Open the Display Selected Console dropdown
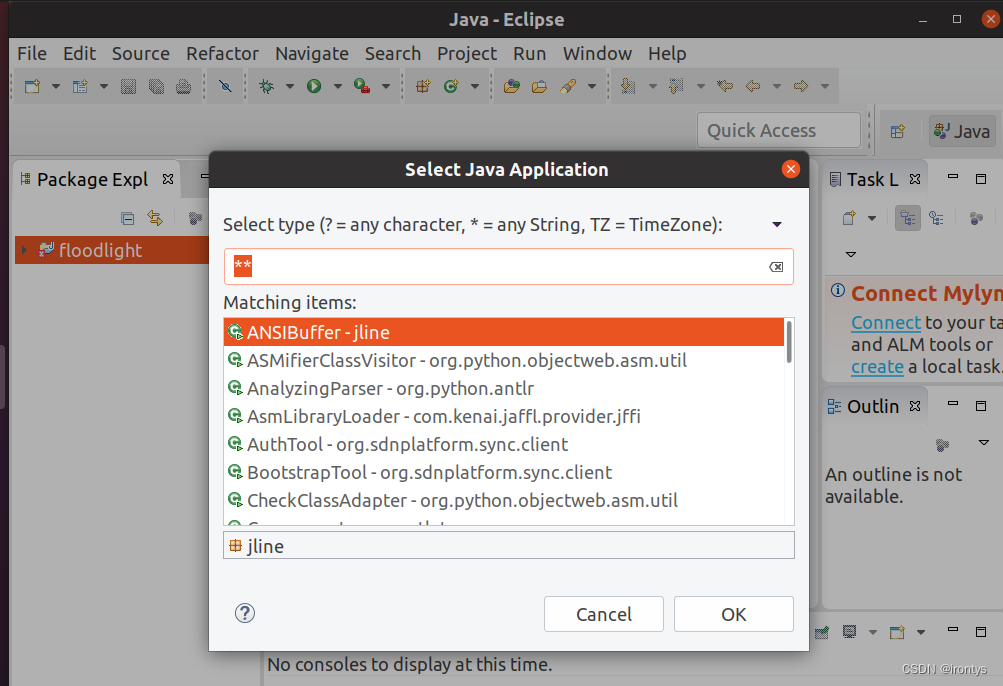 tap(873, 632)
